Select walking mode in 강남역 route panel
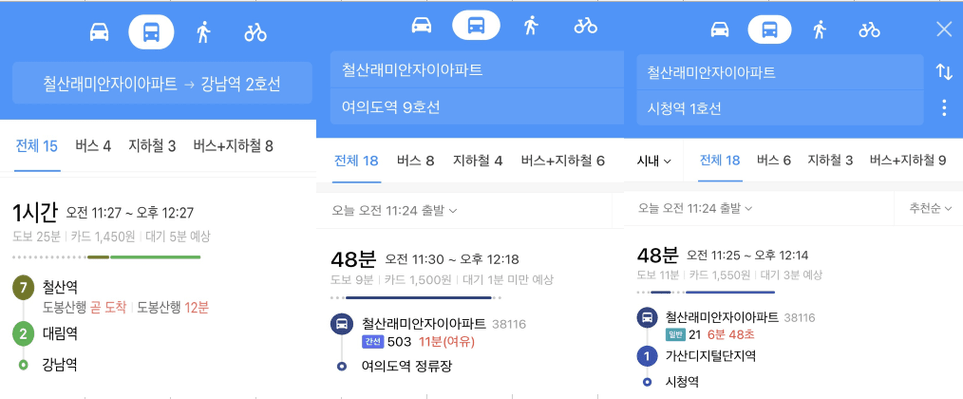This screenshot has height=399, width=963. pyautogui.click(x=203, y=32)
